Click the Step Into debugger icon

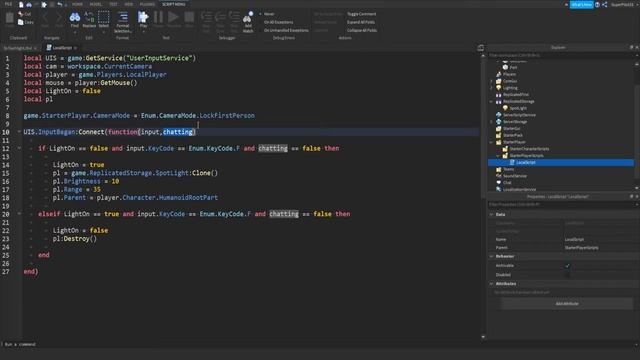tap(207, 17)
